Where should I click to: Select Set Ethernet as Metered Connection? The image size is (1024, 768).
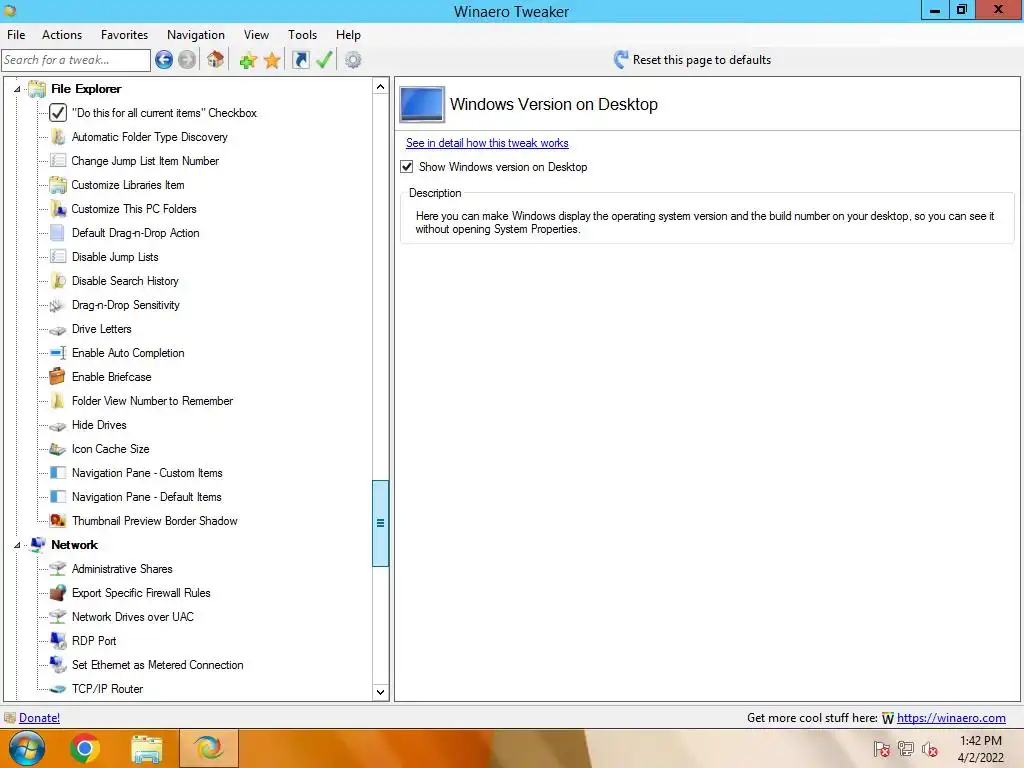pos(157,665)
